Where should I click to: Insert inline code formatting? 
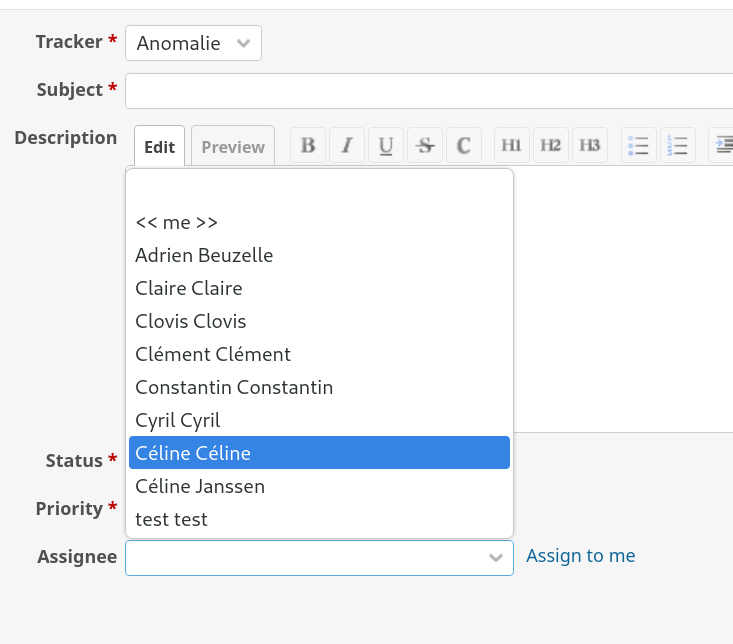click(x=464, y=145)
